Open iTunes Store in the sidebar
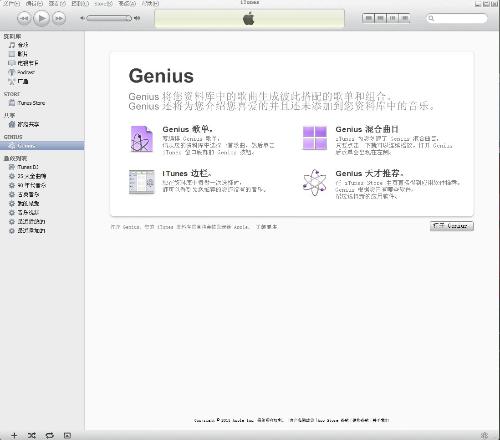The width and height of the screenshot is (500, 440). click(27, 103)
